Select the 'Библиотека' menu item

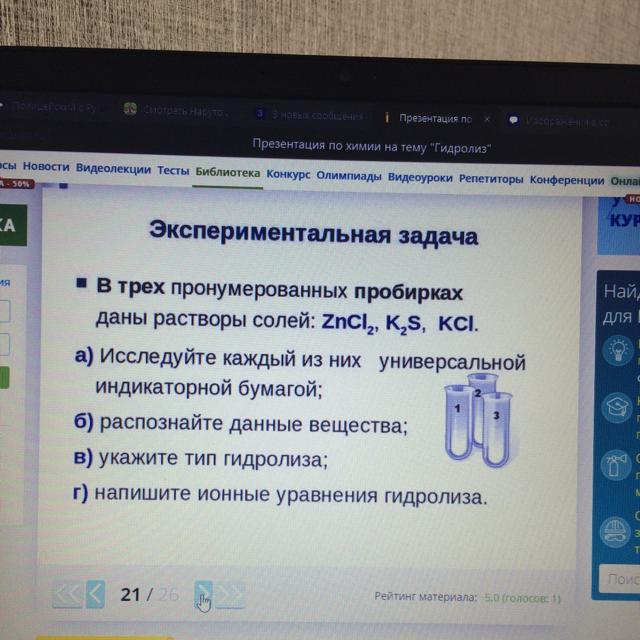point(228,172)
